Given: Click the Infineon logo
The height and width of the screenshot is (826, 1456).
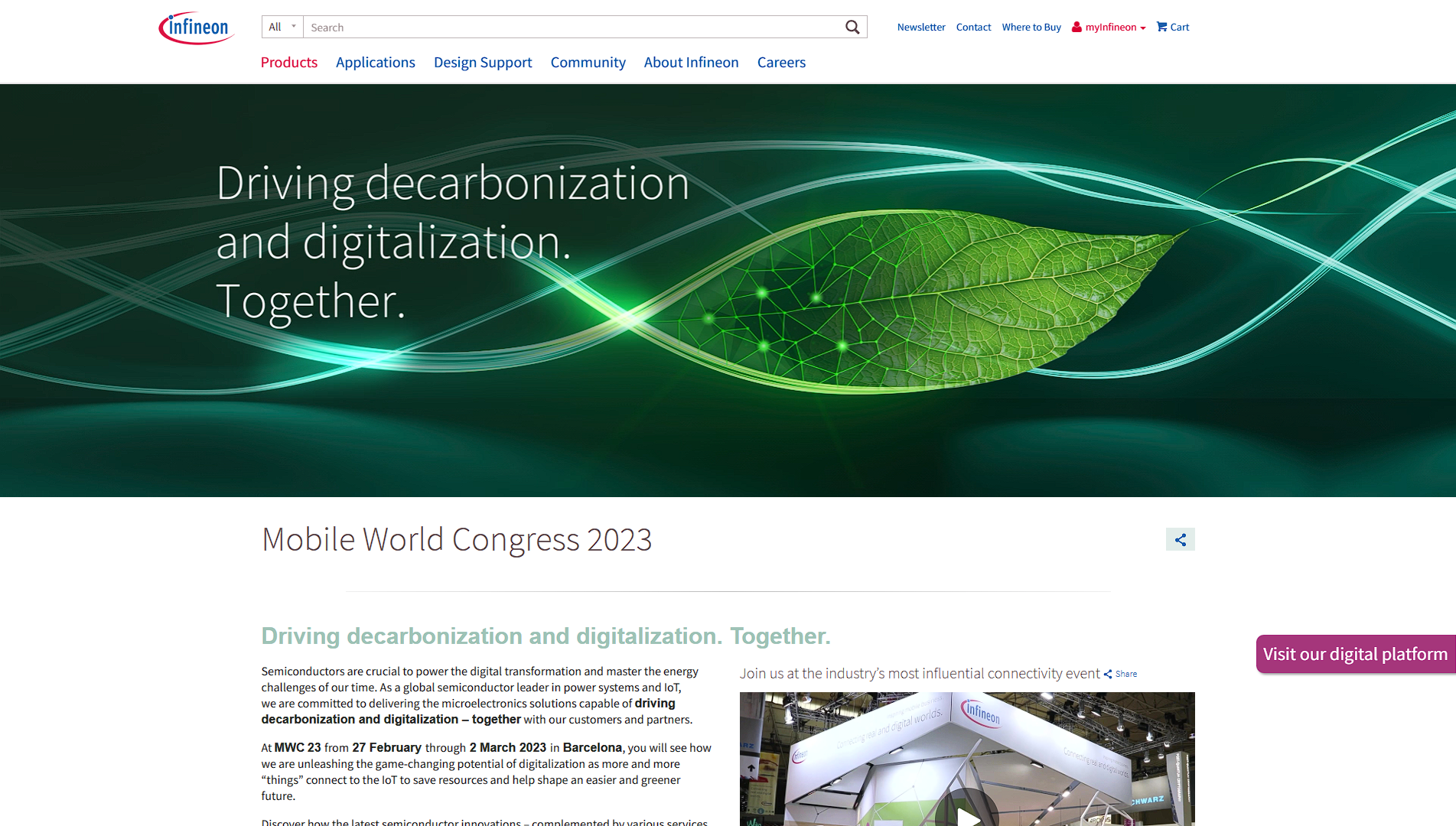Looking at the screenshot, I should [x=197, y=28].
